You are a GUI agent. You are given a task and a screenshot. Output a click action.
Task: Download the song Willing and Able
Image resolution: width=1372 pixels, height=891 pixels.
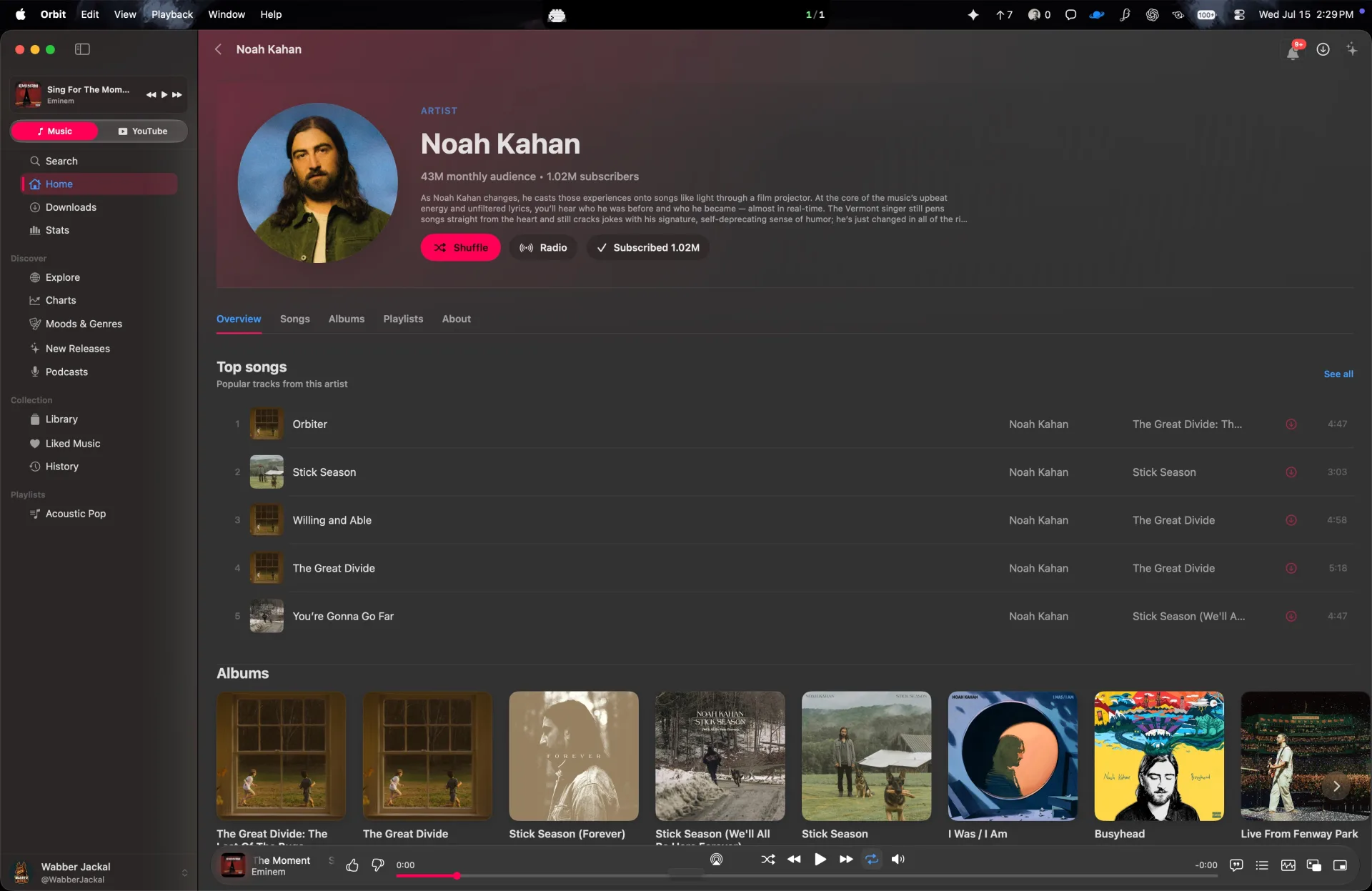(1291, 520)
